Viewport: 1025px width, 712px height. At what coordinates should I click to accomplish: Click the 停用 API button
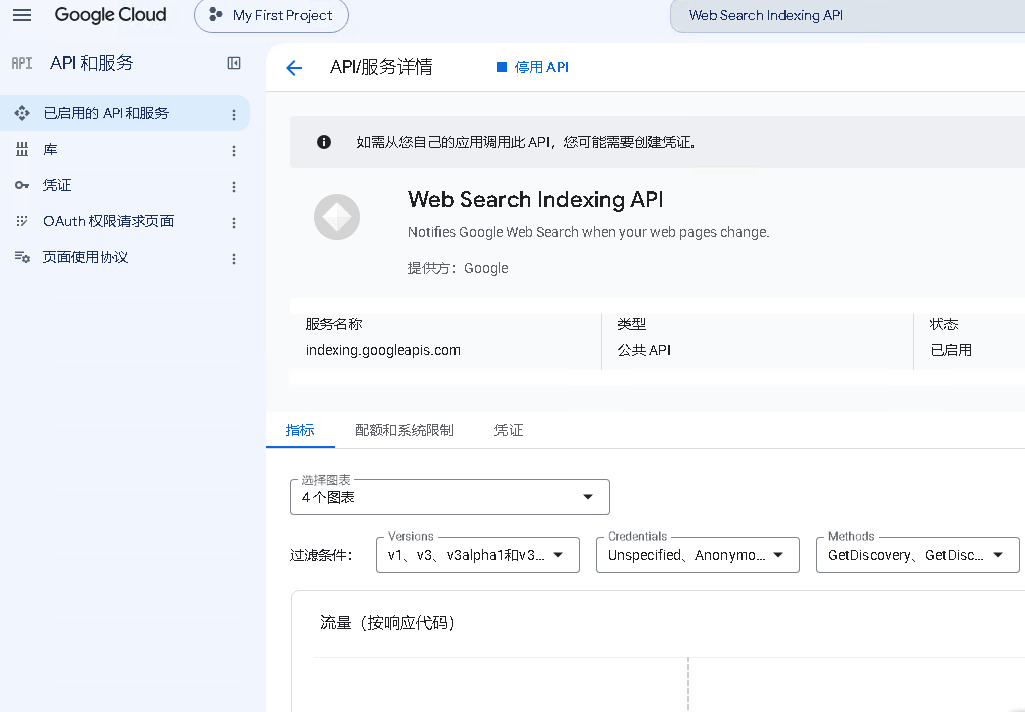(533, 67)
